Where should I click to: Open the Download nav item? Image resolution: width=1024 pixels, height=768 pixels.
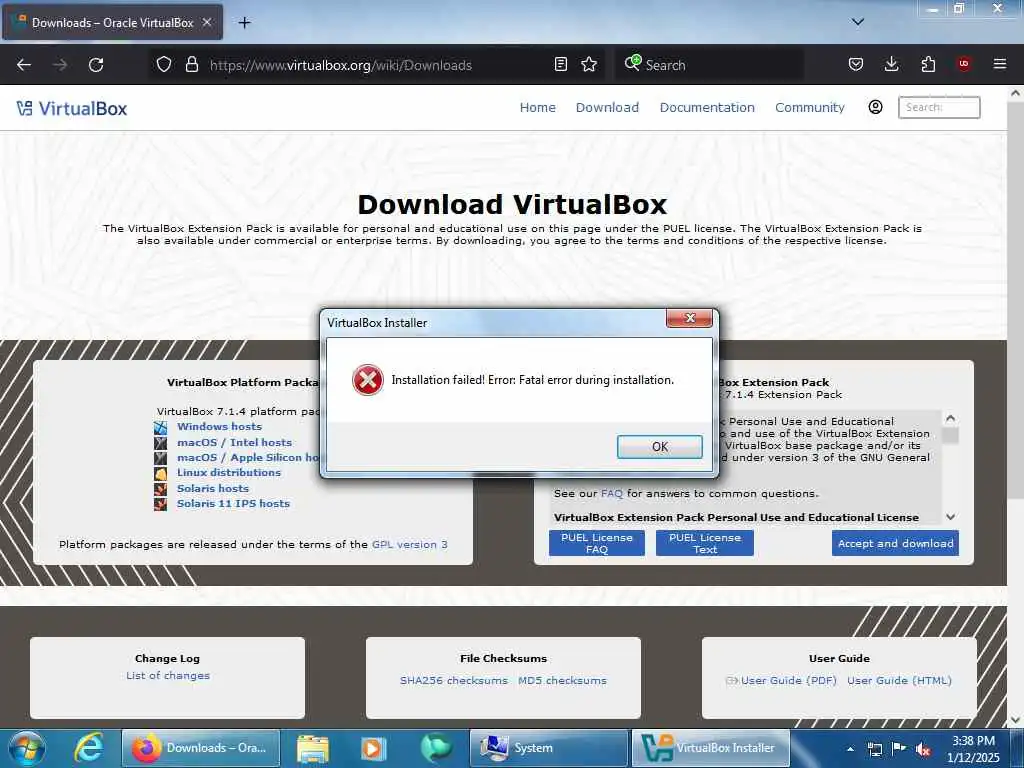607,108
